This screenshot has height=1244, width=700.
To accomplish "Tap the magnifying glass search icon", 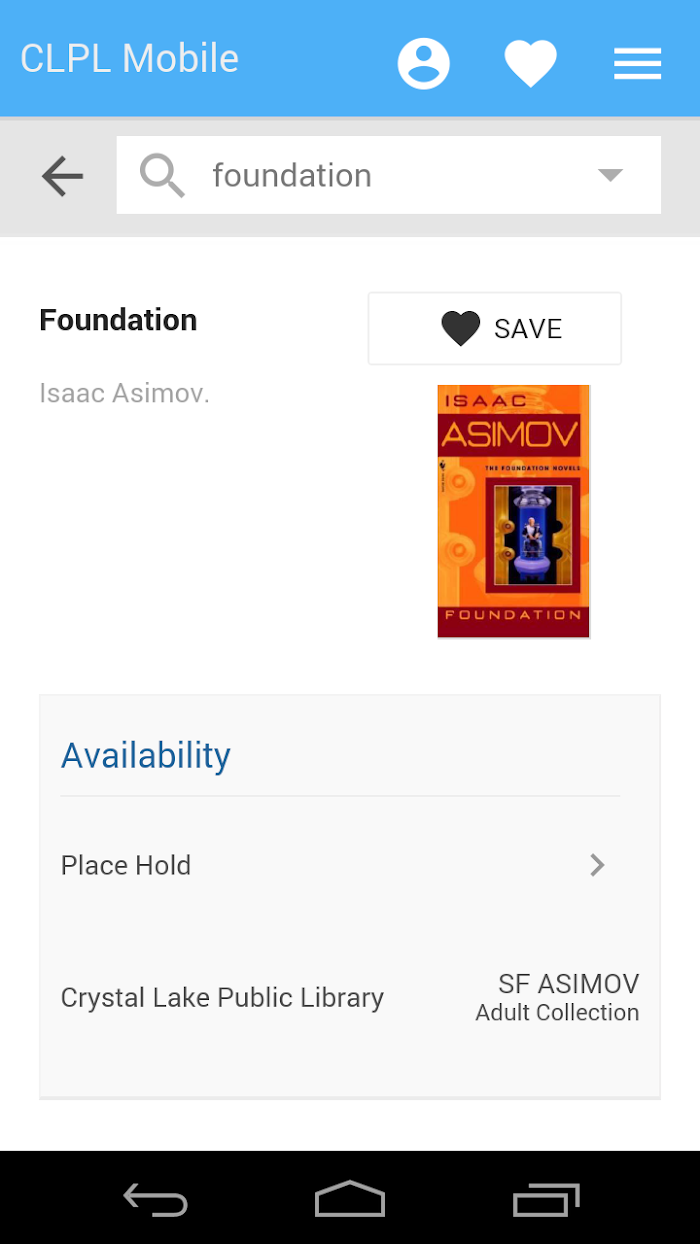I will [x=162, y=175].
